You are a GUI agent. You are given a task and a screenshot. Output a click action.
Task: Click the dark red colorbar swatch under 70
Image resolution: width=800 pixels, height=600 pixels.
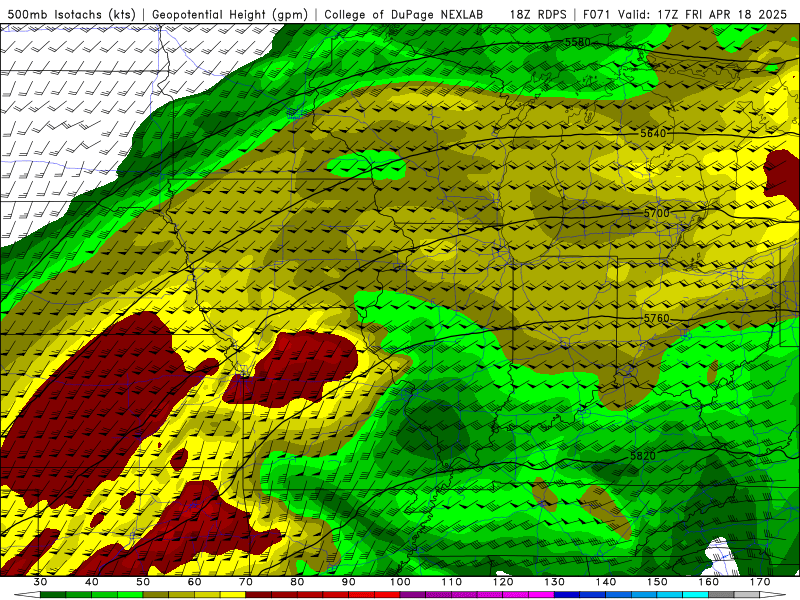click(259, 595)
